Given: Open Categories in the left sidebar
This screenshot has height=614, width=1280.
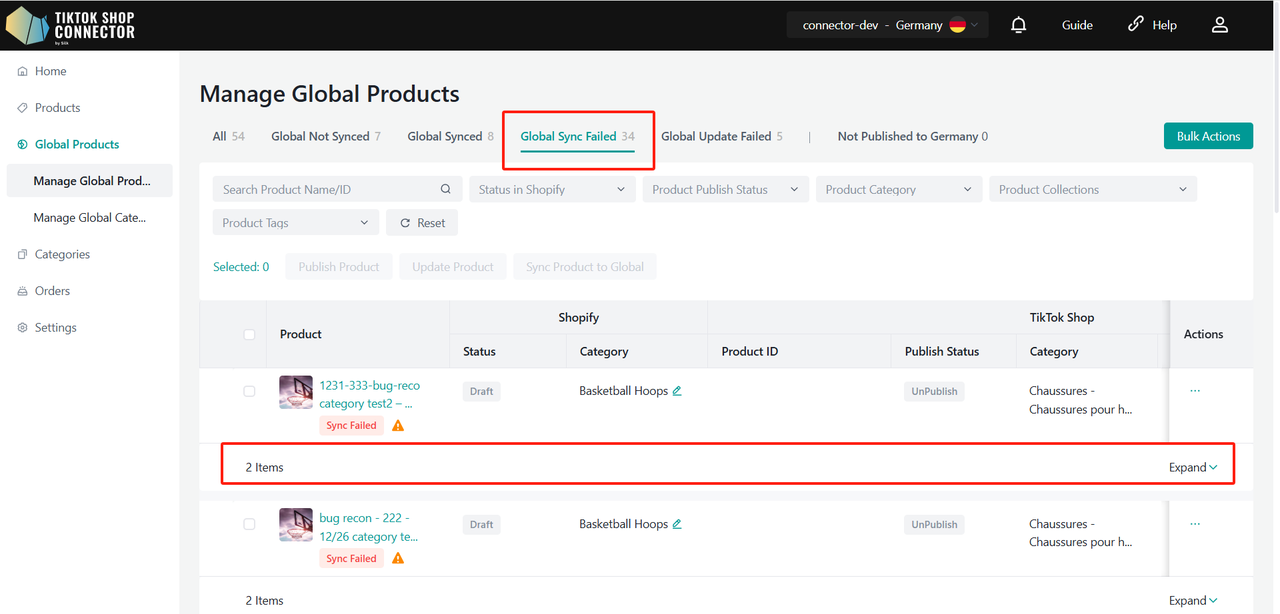Looking at the screenshot, I should 62,254.
